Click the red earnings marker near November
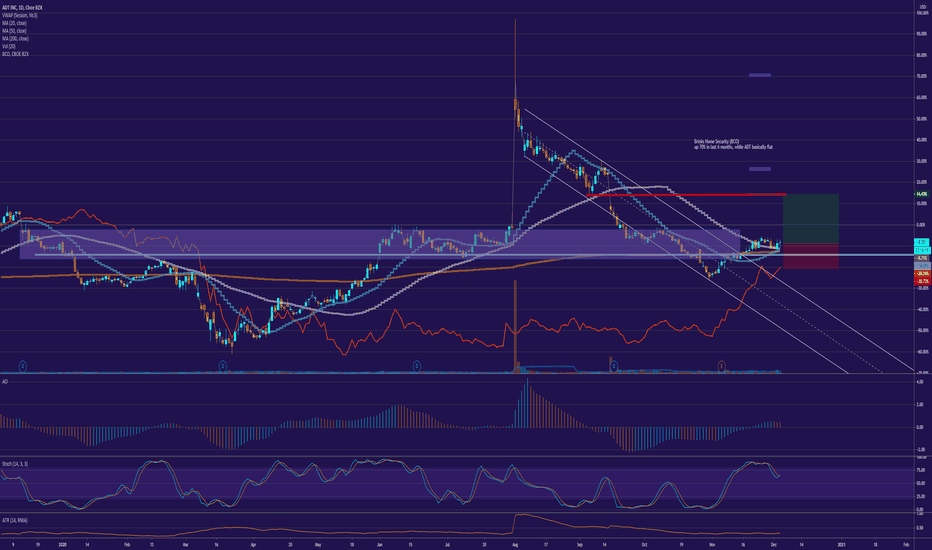 tap(722, 366)
